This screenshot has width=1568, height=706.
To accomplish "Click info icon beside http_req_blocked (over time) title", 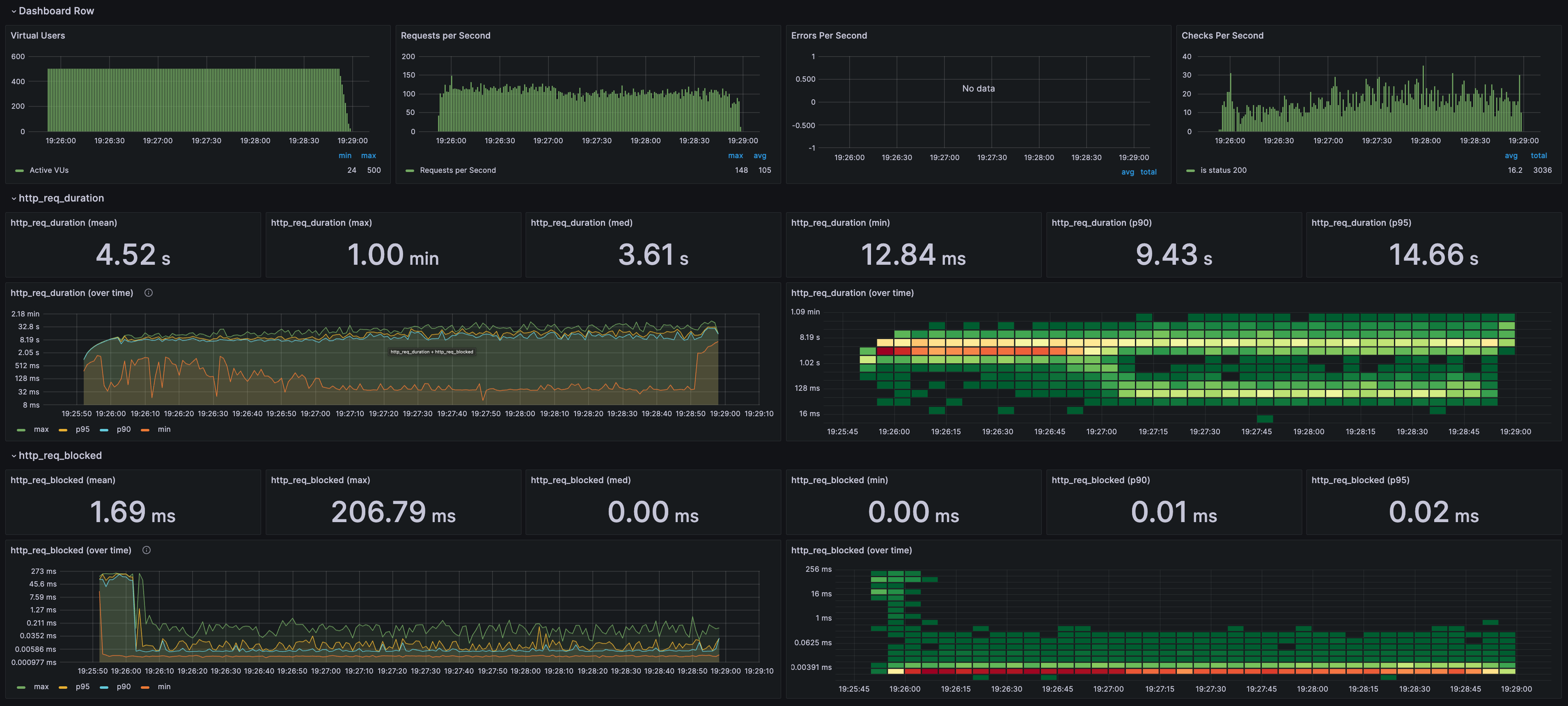I will pyautogui.click(x=147, y=550).
